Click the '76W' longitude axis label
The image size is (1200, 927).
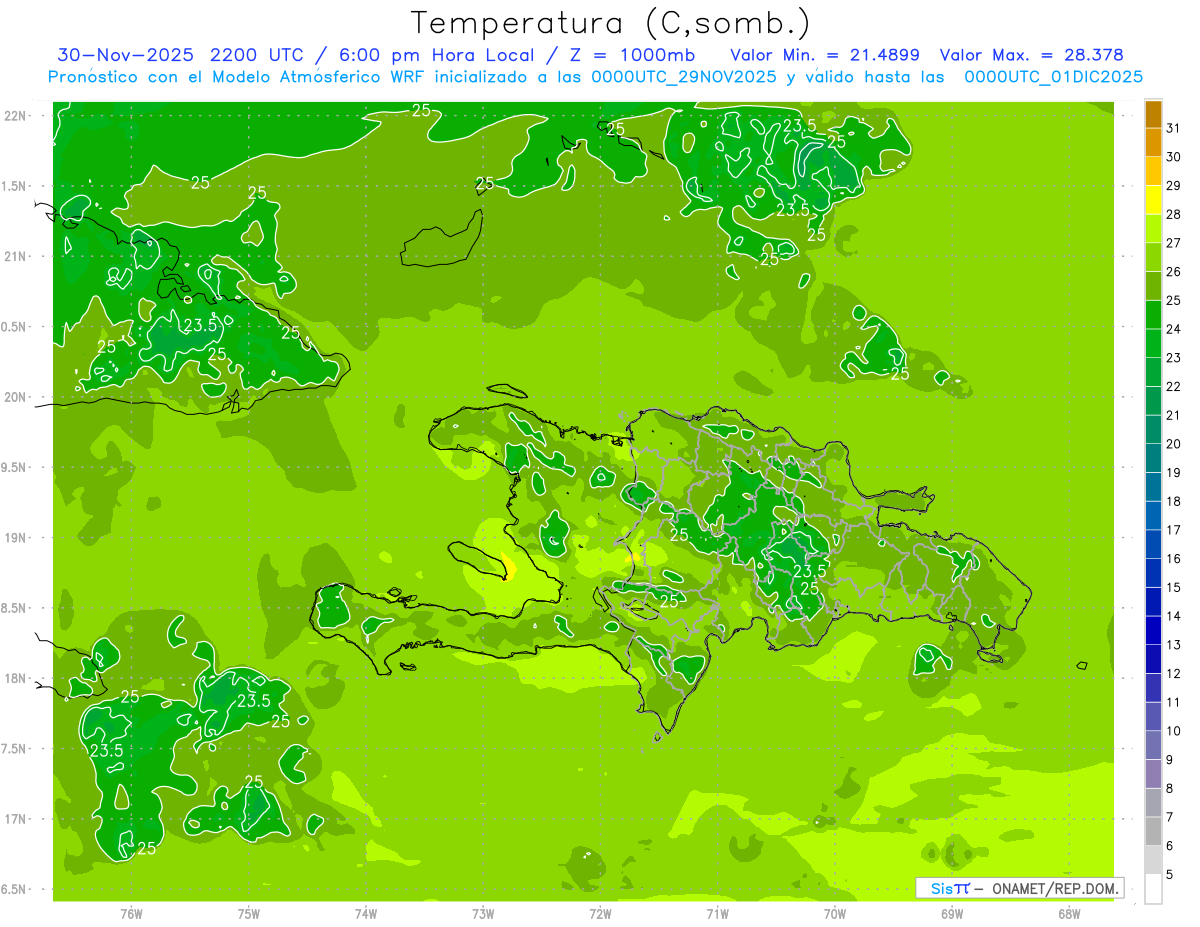coord(131,913)
